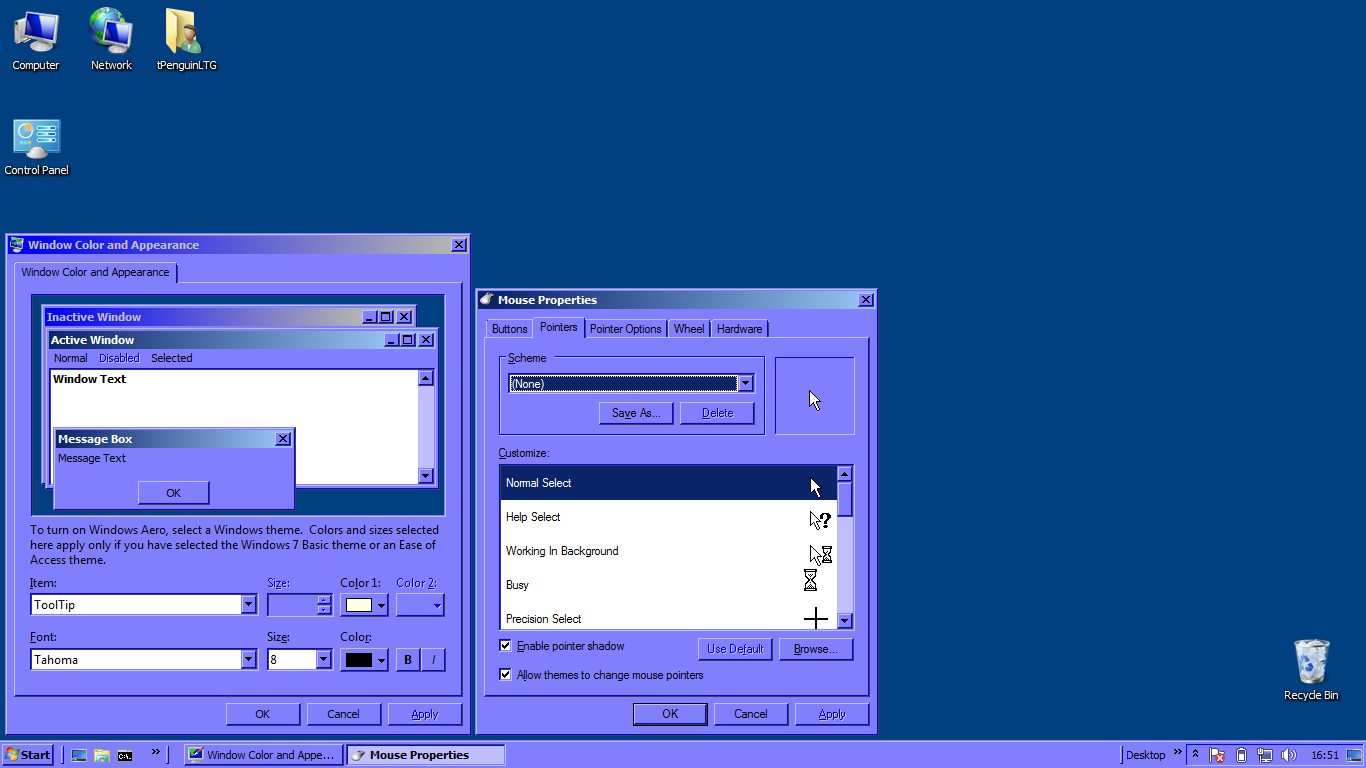Click the preview Message Box OK button
Screen dimensions: 1366x768
click(174, 493)
